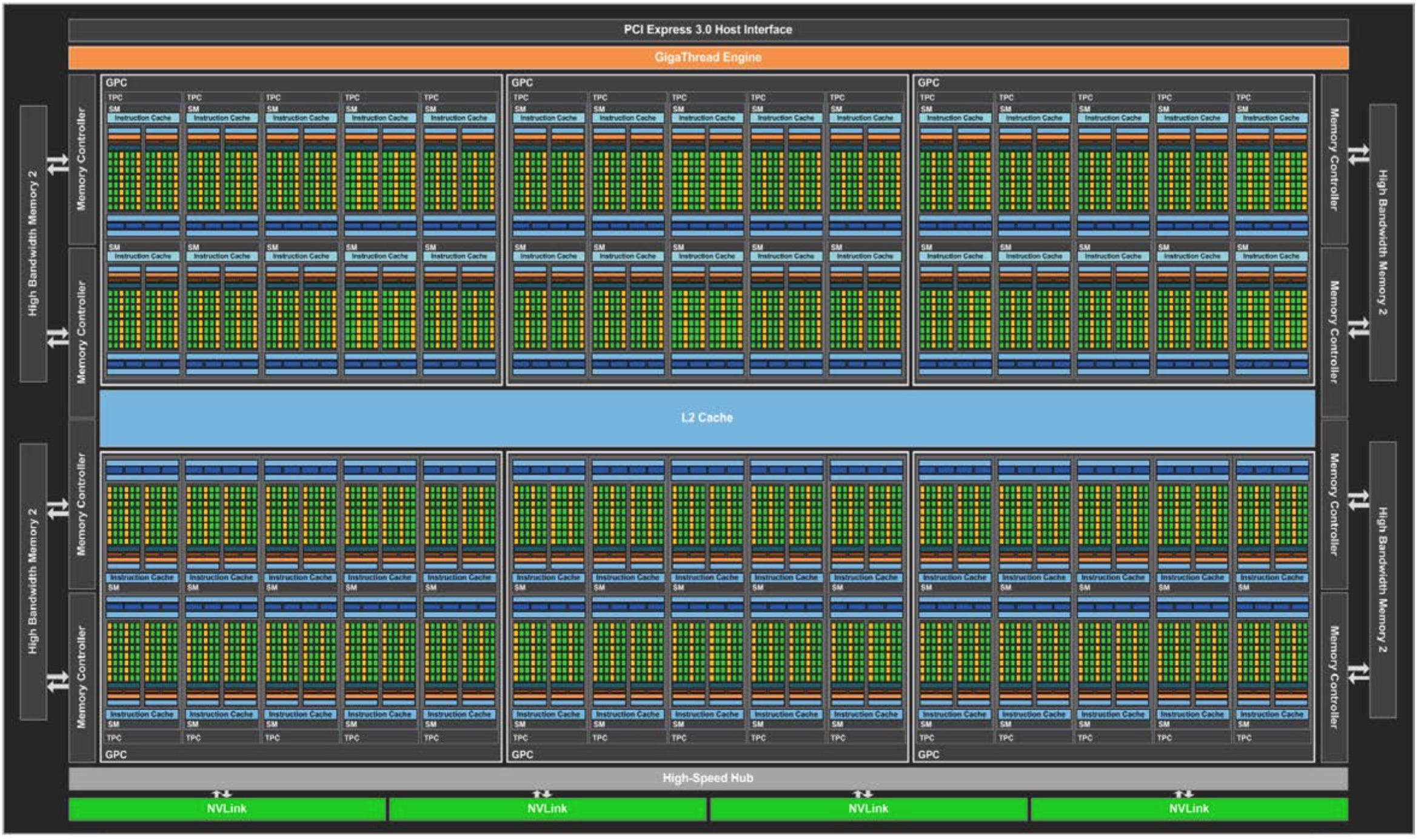The width and height of the screenshot is (1421, 840).
Task: Select the upper-left High Bandwidth Memory 2 block
Action: tap(33, 244)
